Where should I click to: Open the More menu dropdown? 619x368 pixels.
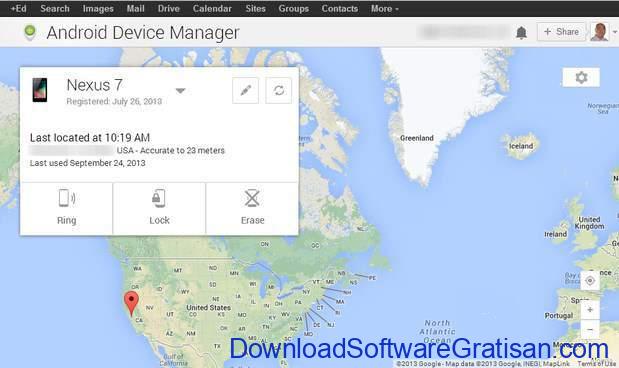[385, 8]
